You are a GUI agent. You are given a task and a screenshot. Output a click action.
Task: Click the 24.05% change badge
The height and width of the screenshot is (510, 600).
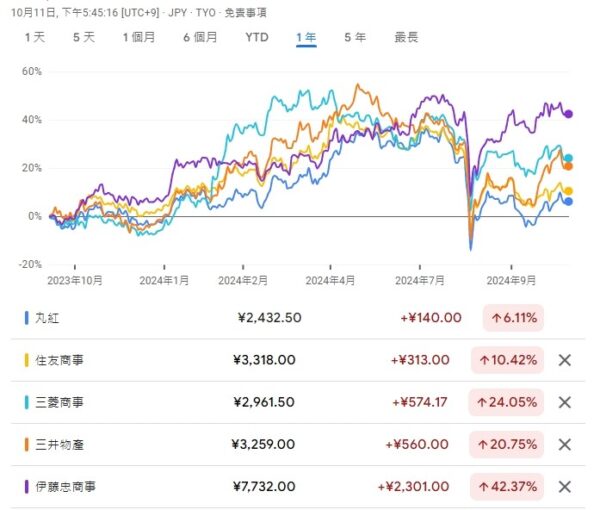coord(506,402)
